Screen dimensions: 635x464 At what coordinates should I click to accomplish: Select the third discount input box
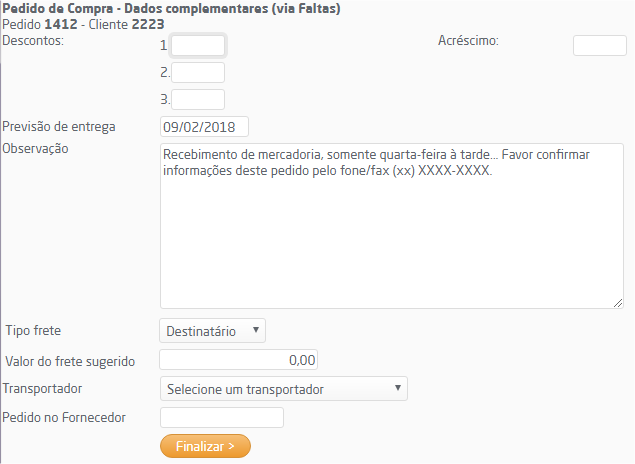198,99
